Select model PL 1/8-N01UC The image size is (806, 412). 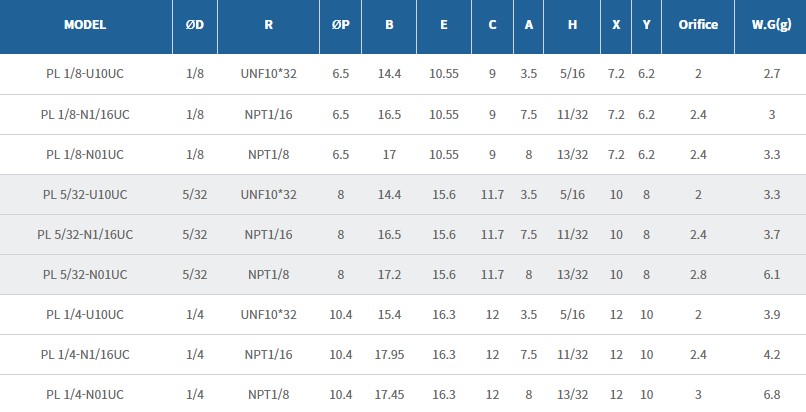[85, 154]
